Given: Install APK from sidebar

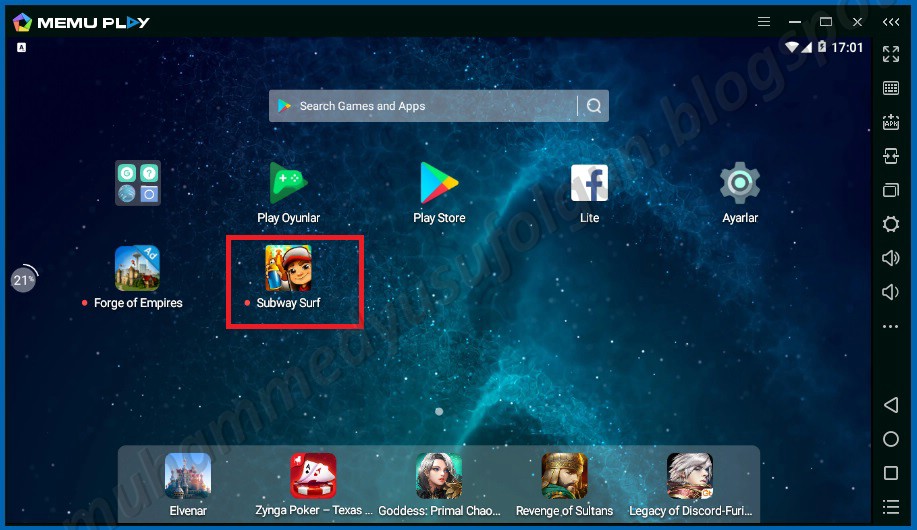Looking at the screenshot, I should point(891,122).
